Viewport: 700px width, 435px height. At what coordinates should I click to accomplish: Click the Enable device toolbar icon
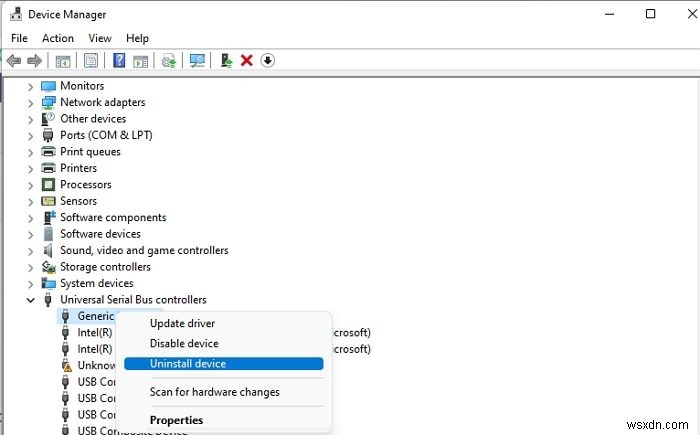226,60
